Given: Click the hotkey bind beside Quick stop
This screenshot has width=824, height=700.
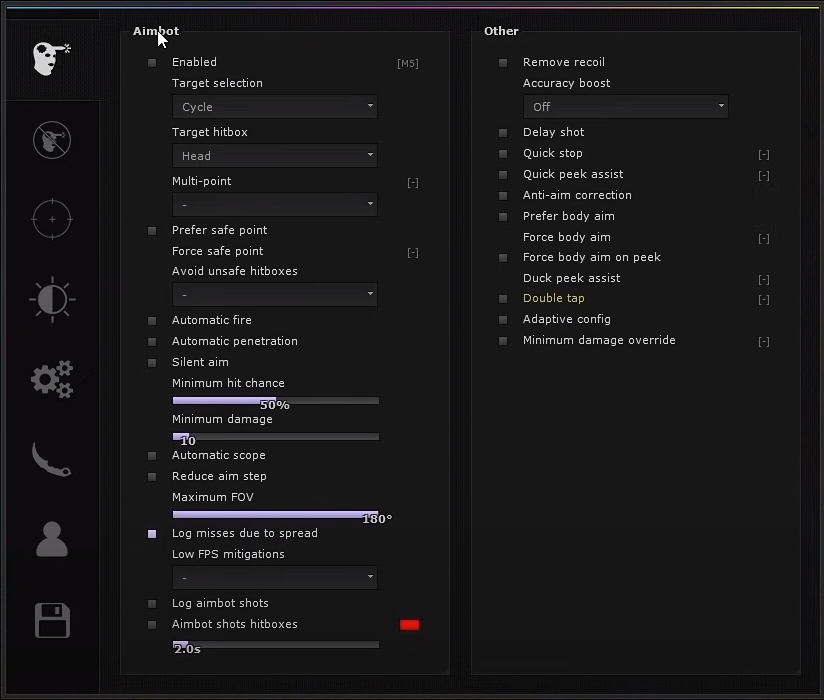Looking at the screenshot, I should 764,155.
